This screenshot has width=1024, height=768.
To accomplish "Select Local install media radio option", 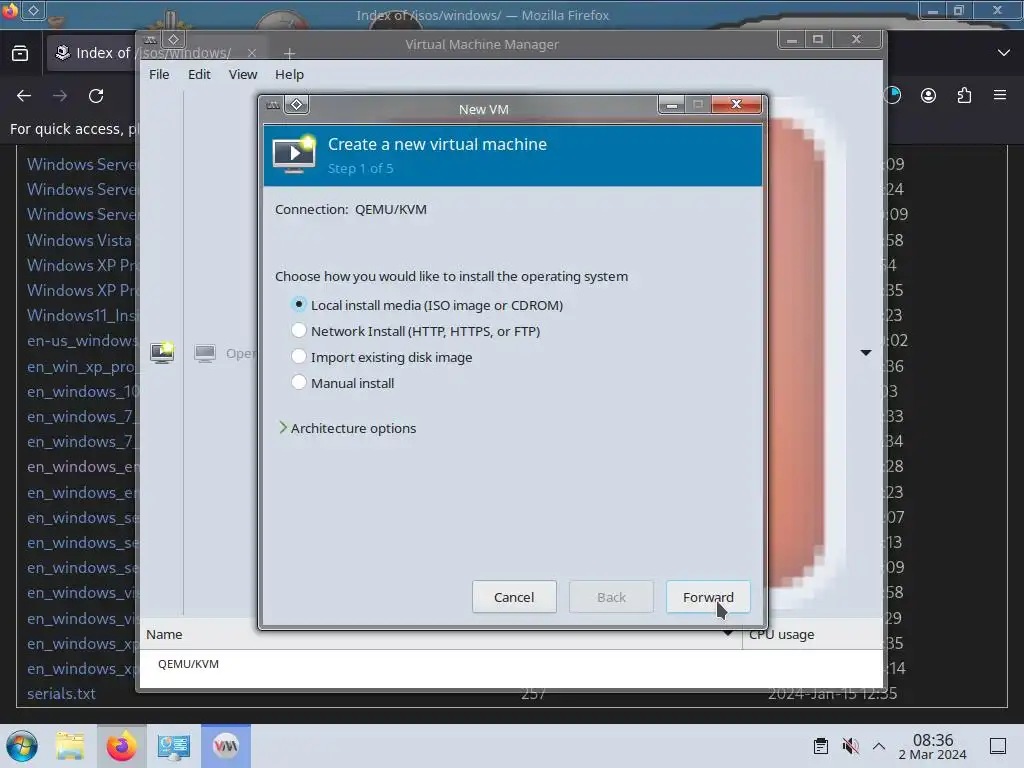I will coord(298,305).
